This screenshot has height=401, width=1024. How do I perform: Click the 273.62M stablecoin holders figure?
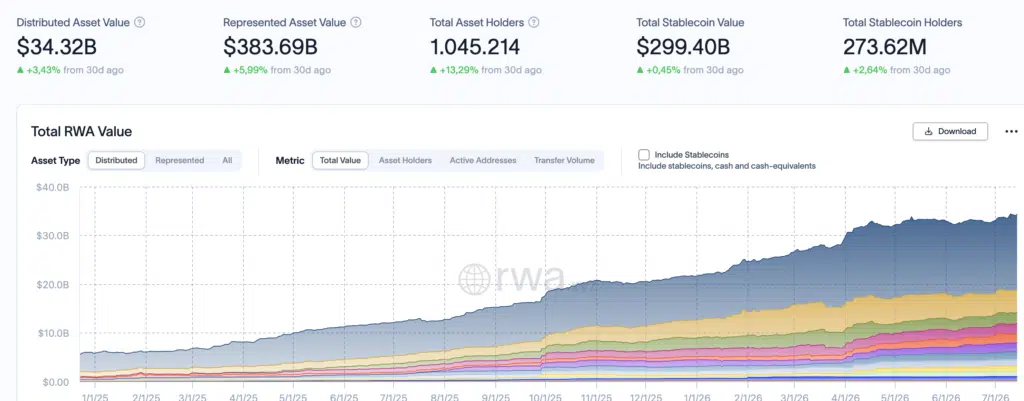(x=885, y=47)
